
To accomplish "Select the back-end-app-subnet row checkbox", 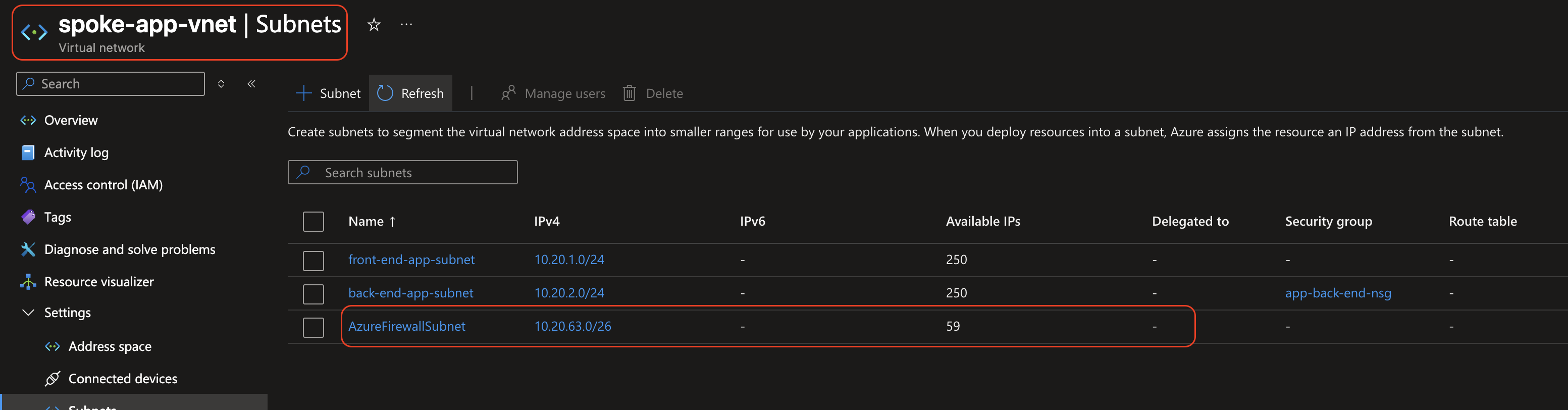I will (x=313, y=294).
